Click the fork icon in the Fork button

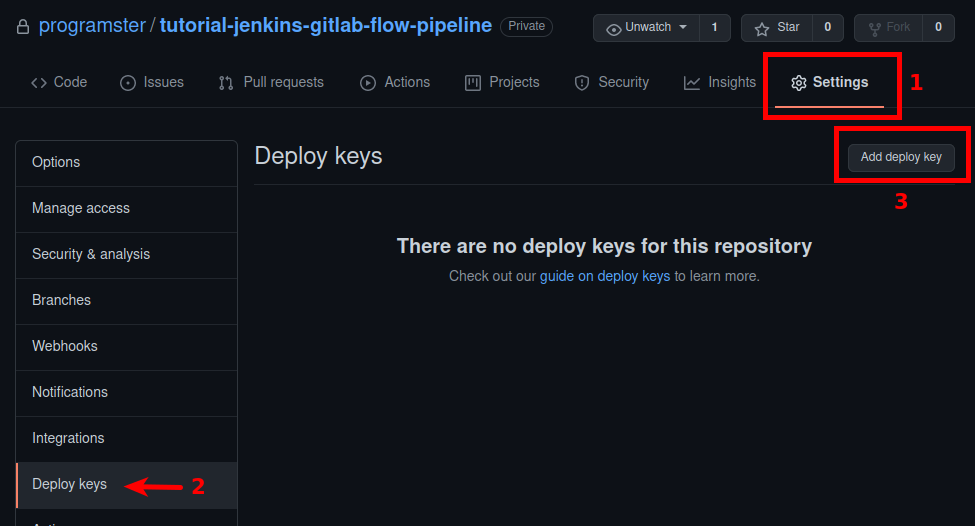click(x=874, y=29)
